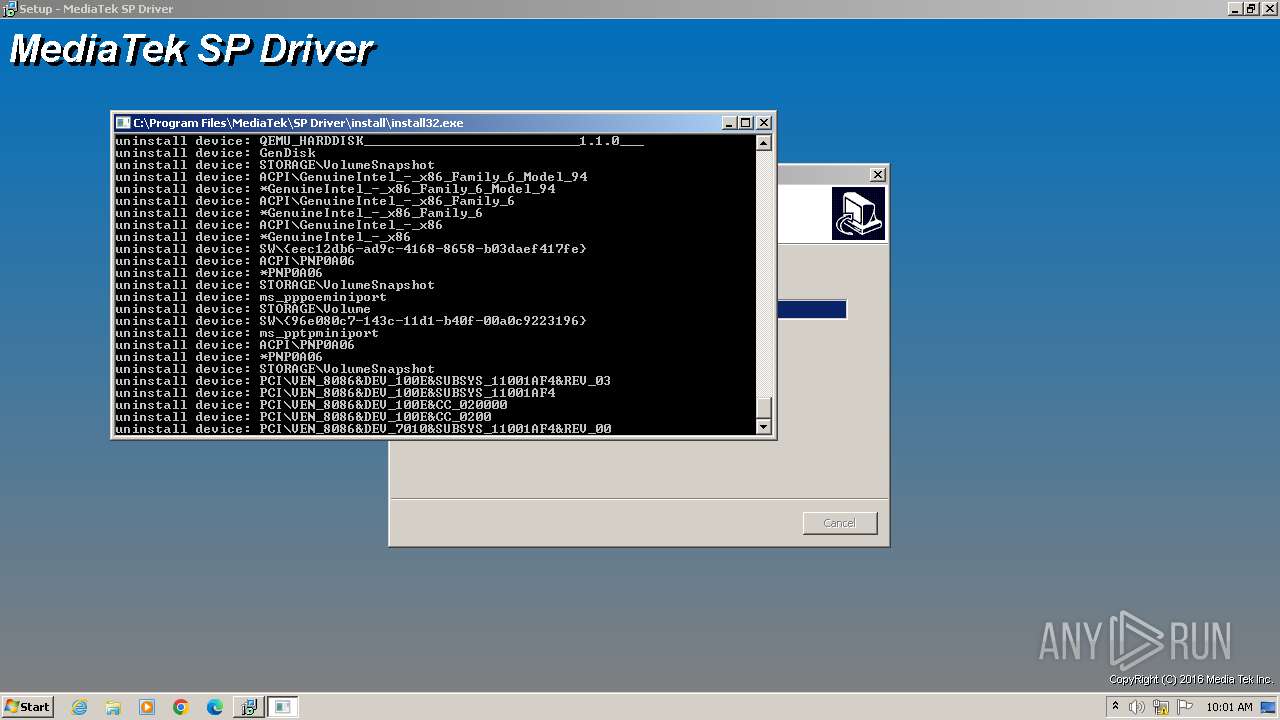Click the installation progress bar
This screenshot has width=1280, height=720.
812,310
